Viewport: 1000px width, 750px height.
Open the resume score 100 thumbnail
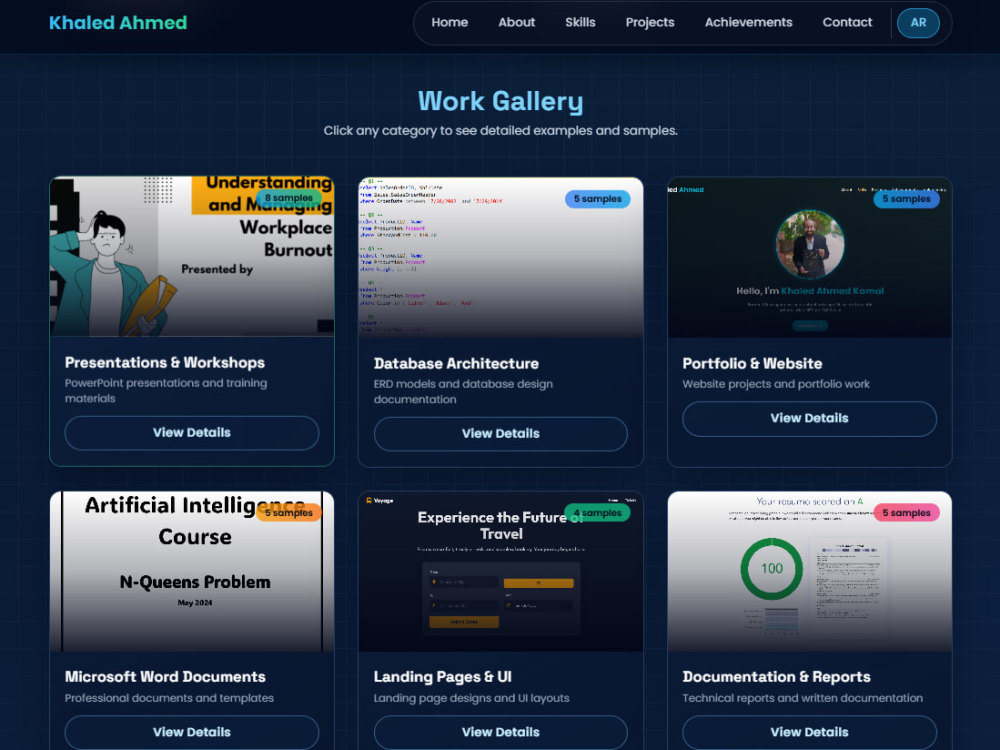click(809, 571)
